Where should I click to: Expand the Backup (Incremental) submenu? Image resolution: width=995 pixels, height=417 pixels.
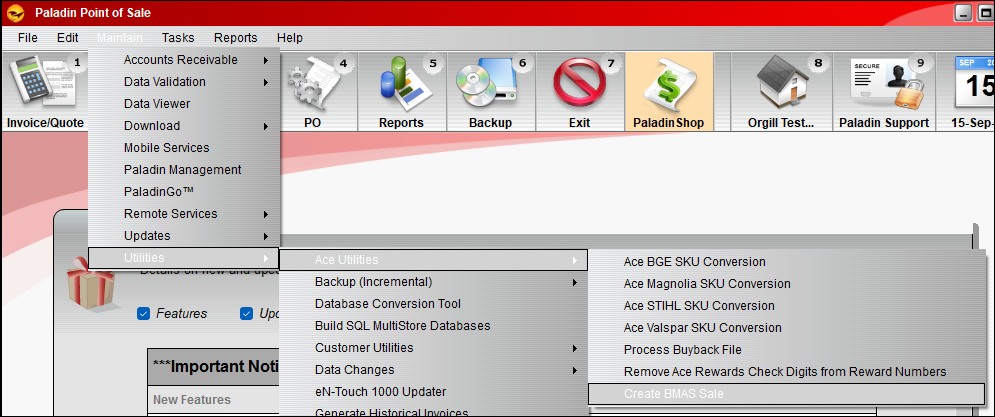tap(373, 282)
